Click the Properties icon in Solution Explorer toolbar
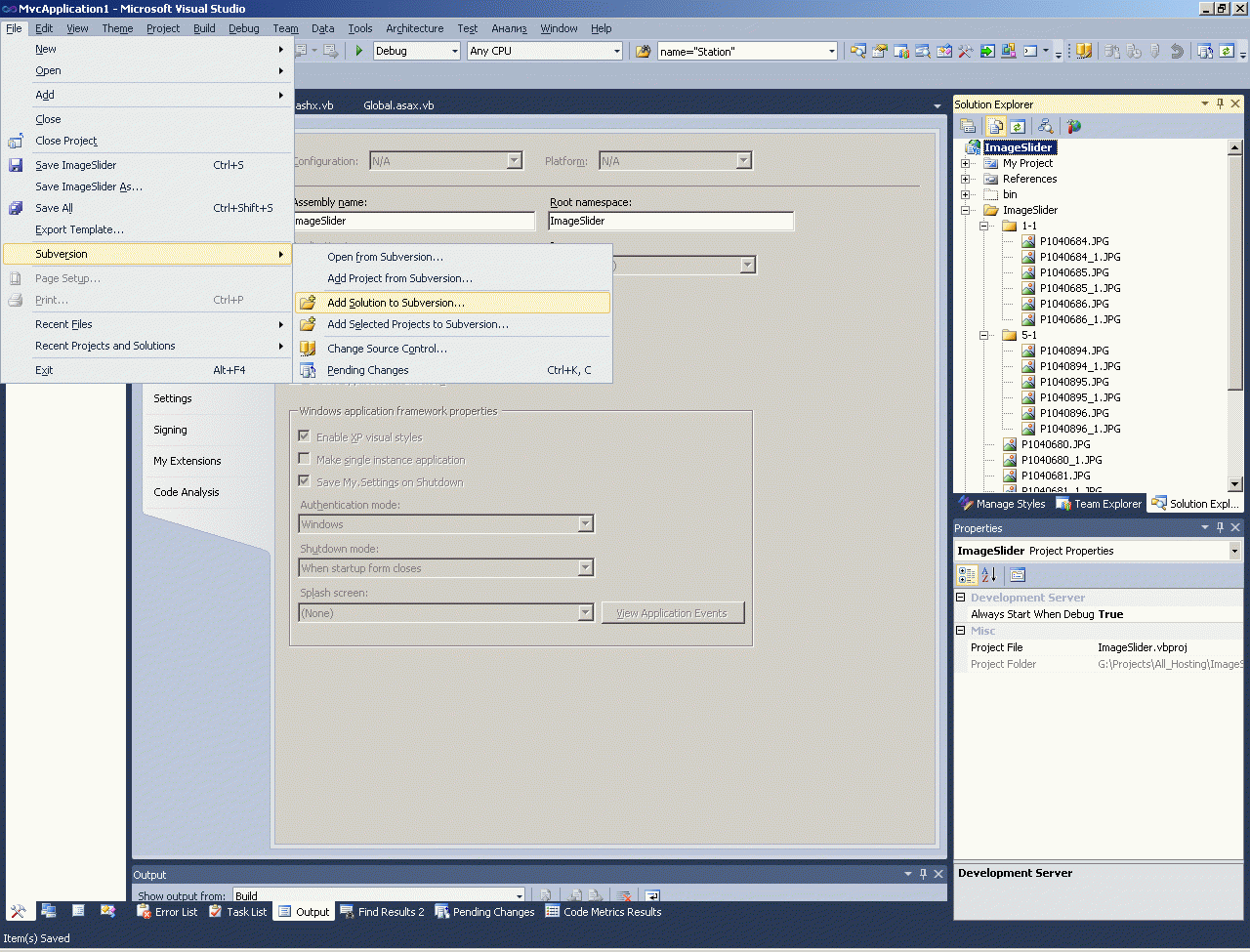 pos(968,126)
